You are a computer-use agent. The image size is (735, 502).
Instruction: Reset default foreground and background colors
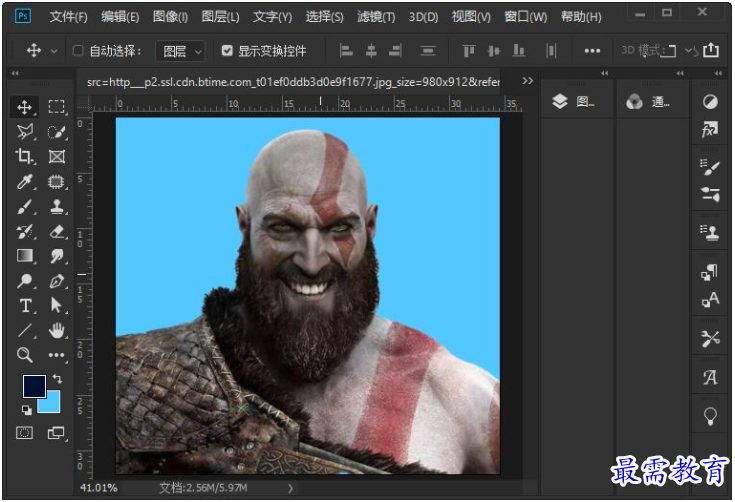pyautogui.click(x=27, y=411)
